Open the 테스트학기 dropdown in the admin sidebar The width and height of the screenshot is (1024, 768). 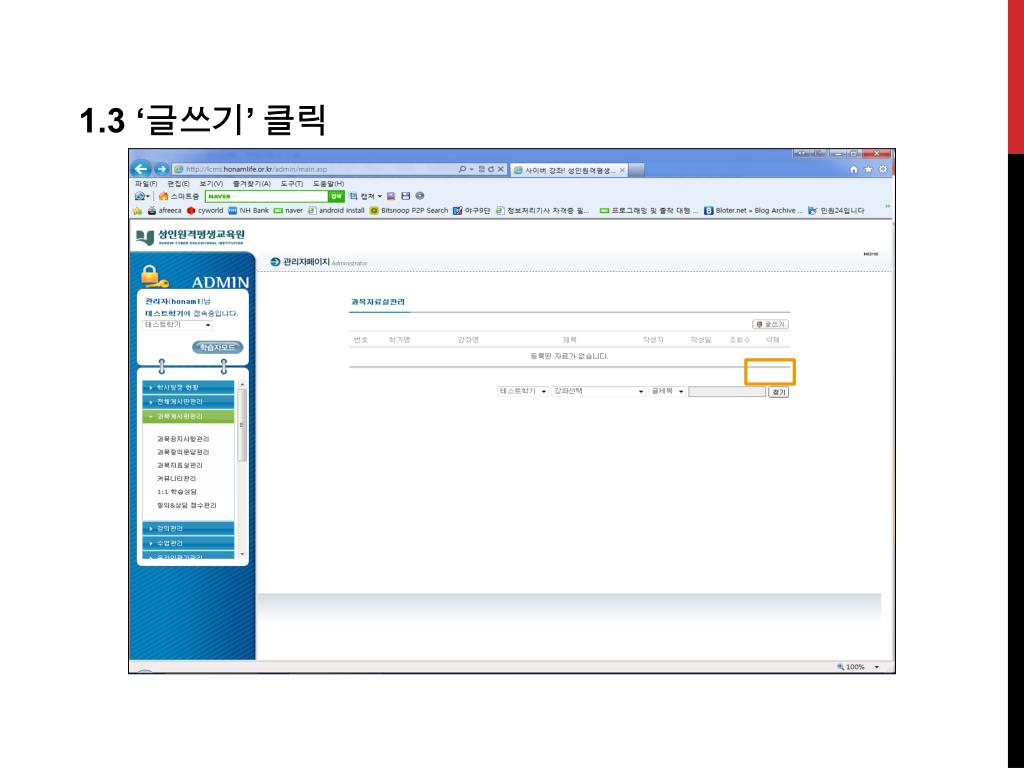(x=177, y=325)
